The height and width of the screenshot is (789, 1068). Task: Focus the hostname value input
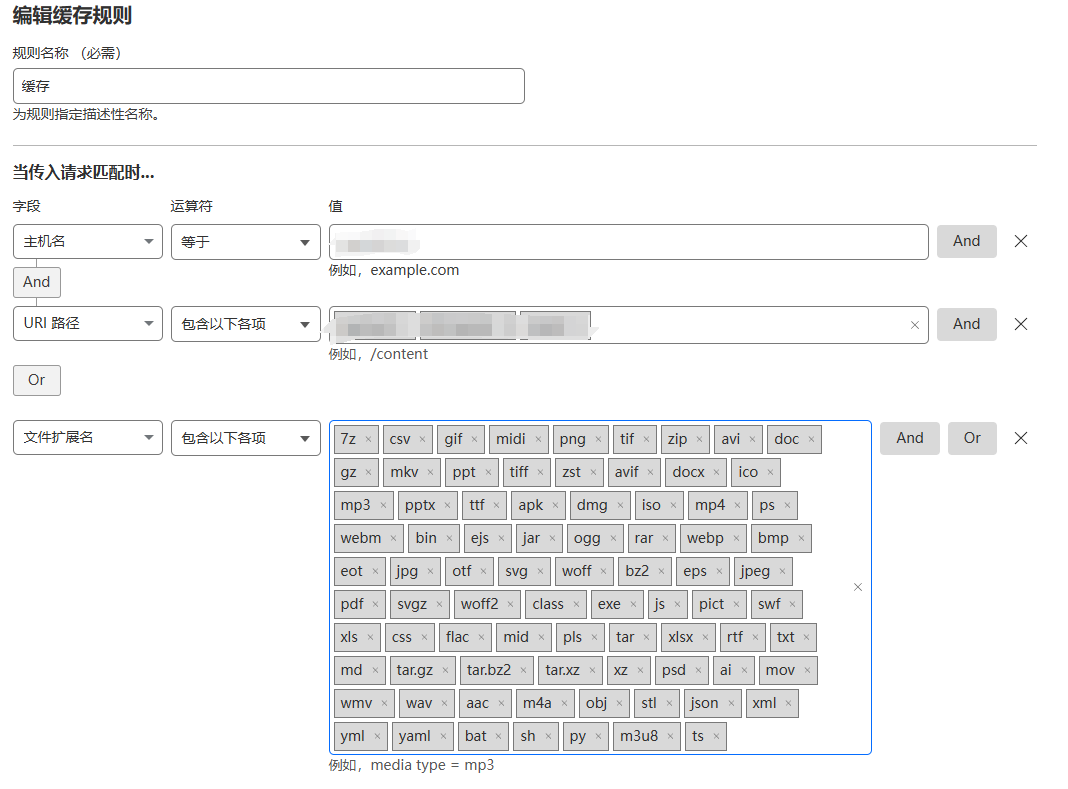click(x=628, y=242)
